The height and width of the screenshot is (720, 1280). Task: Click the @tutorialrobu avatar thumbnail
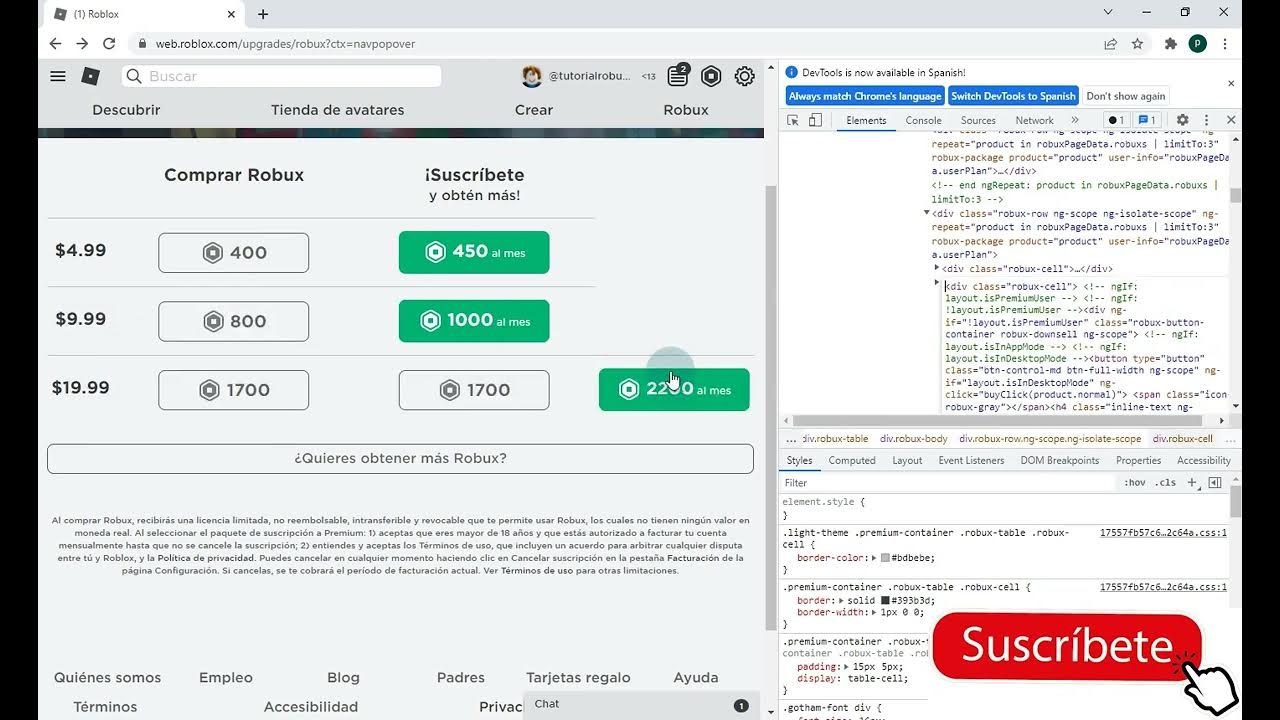[532, 76]
